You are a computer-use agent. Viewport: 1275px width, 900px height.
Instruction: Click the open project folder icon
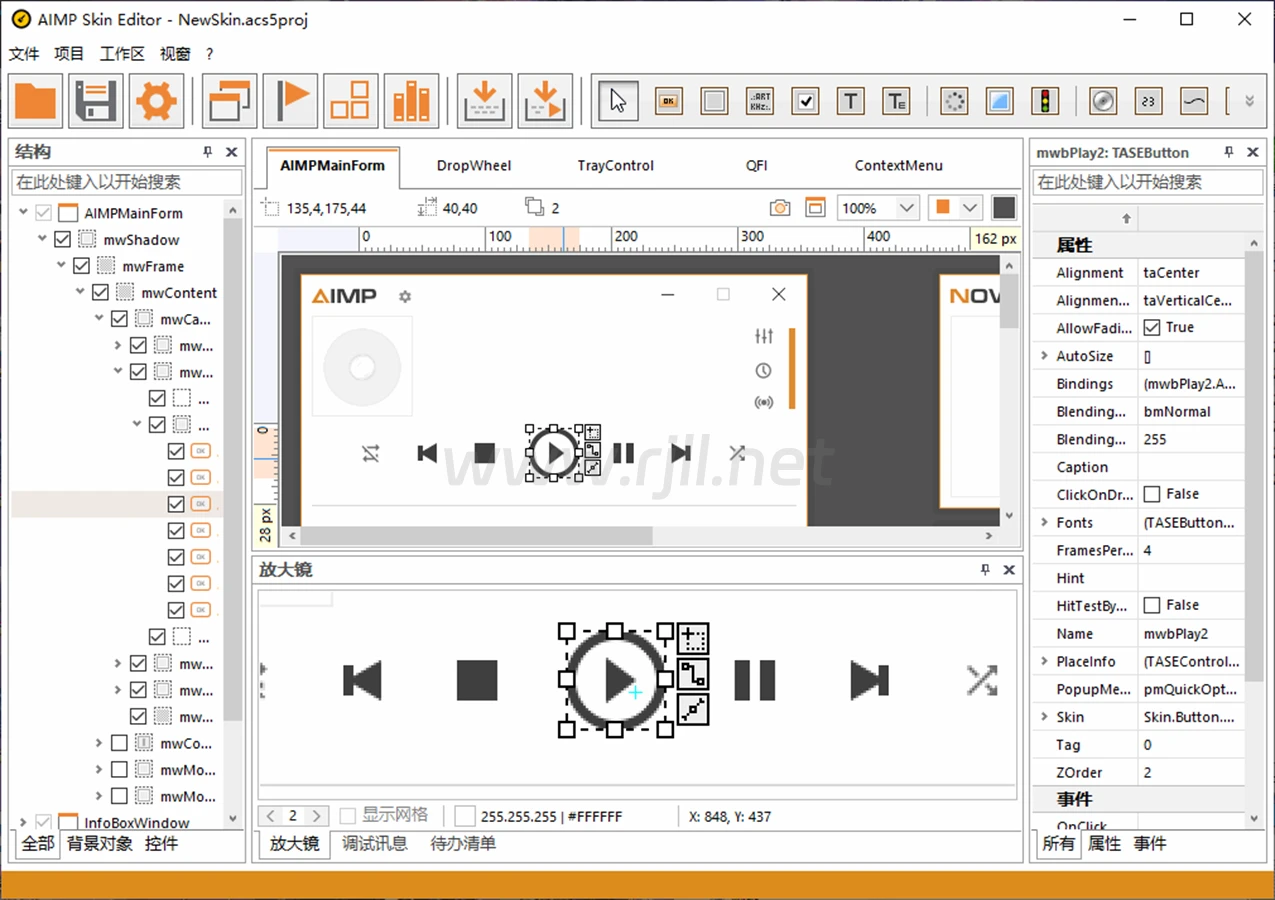[36, 101]
